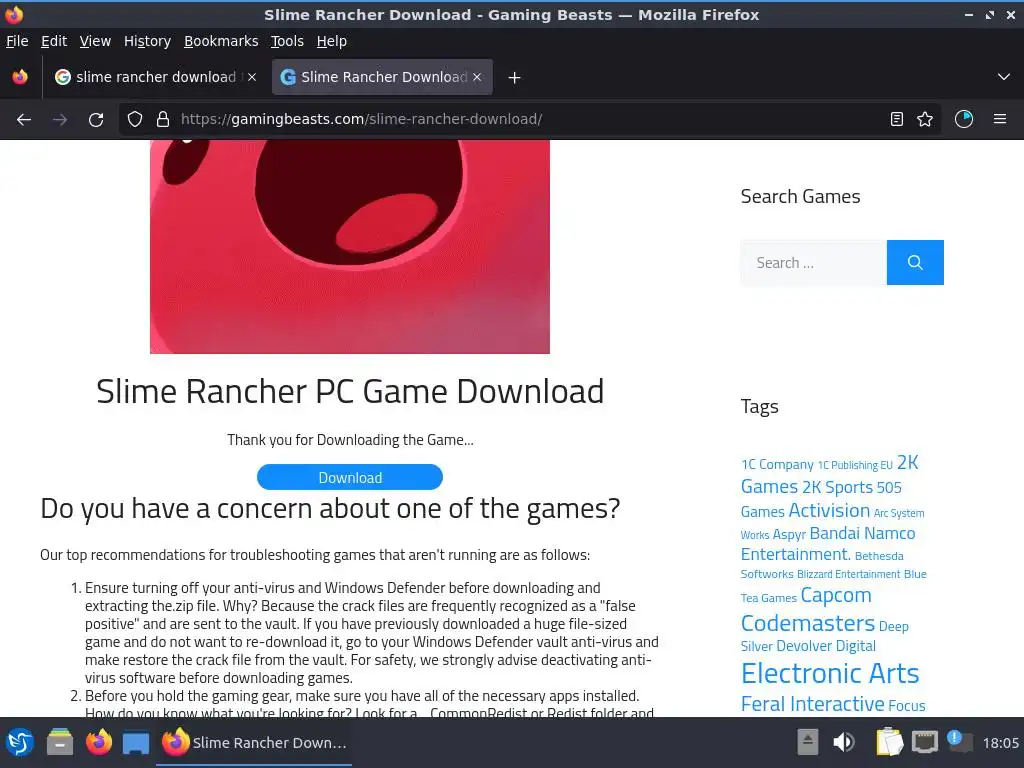Click the forward navigation arrow

60,120
